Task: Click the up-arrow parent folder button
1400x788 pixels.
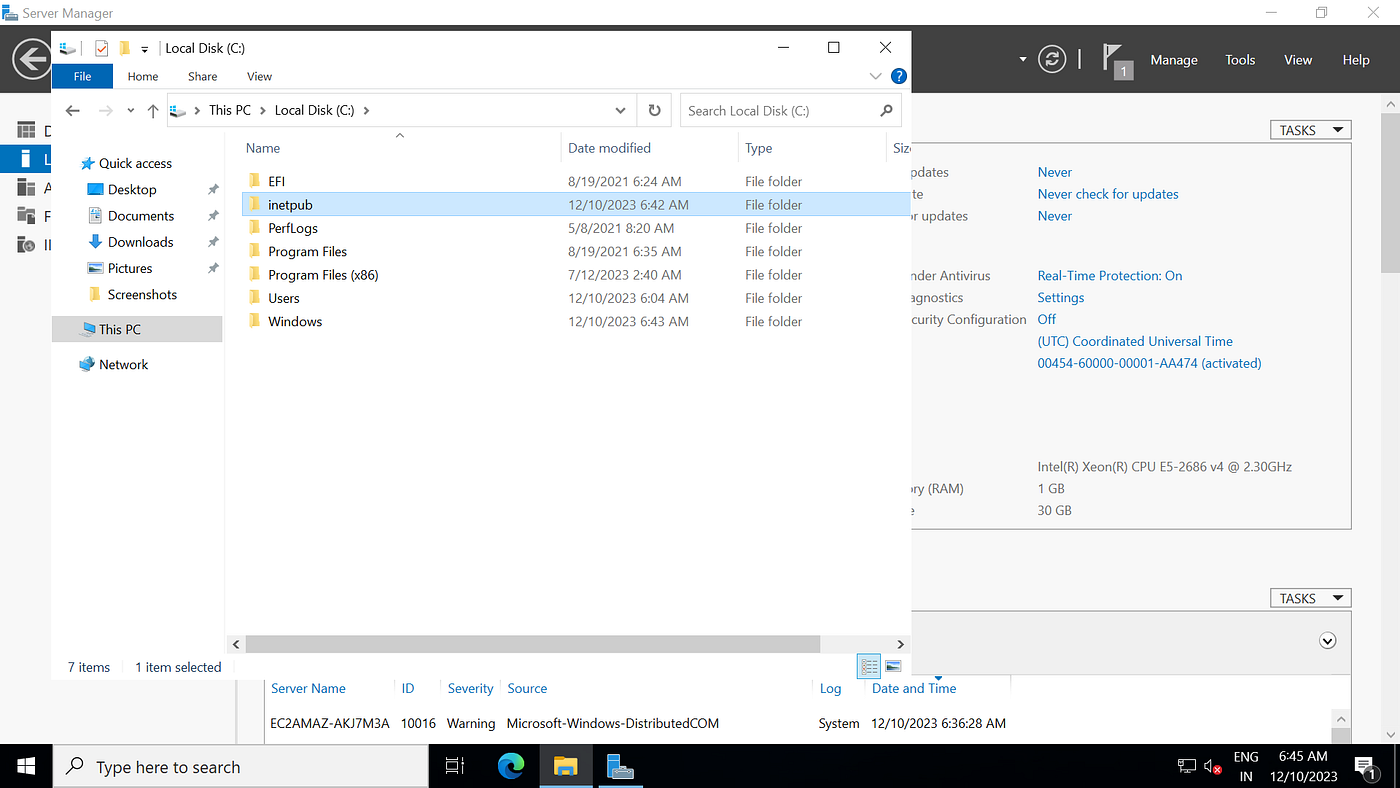Action: tap(153, 111)
